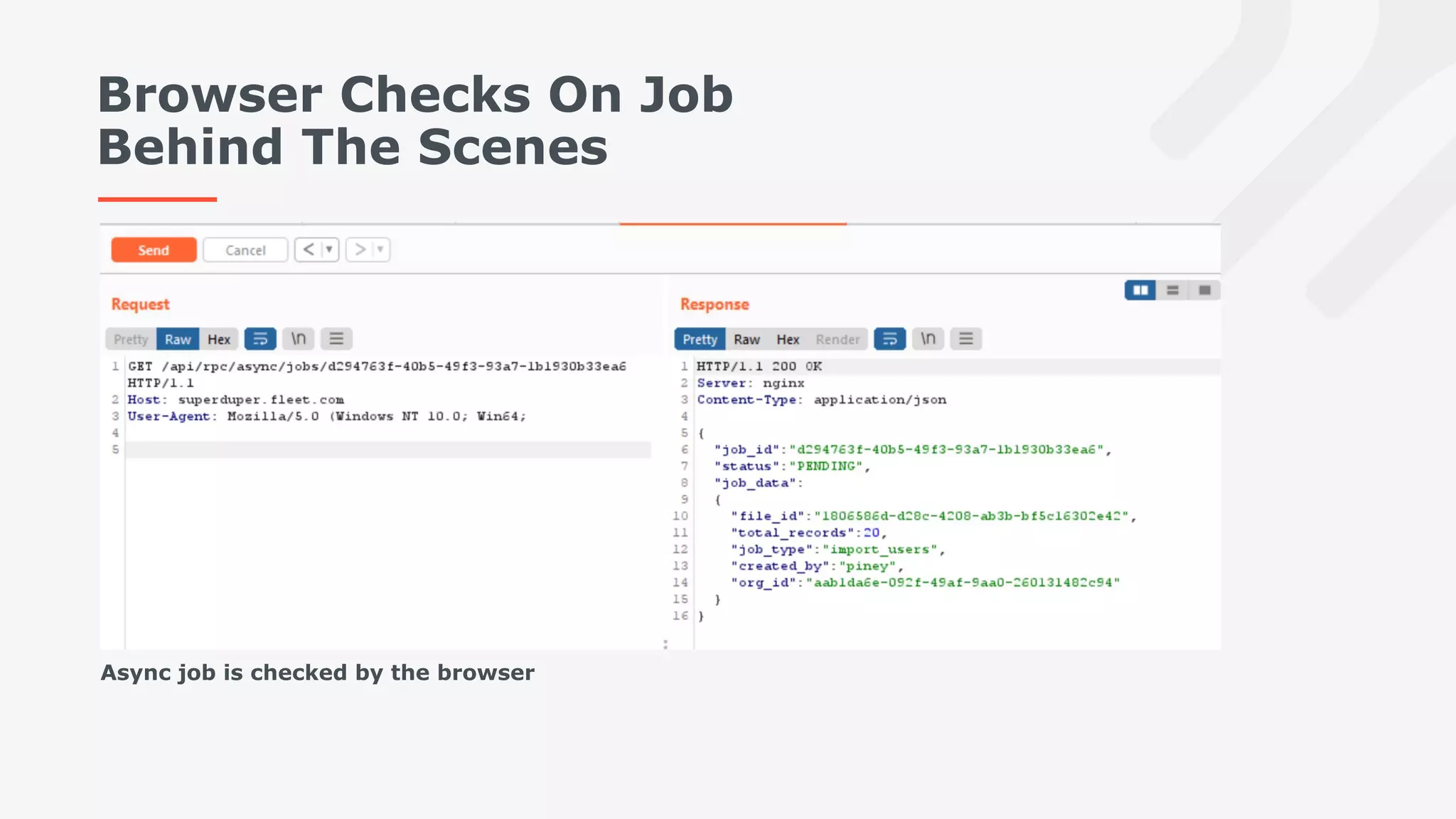Click the User-Agent header line
The image size is (1456, 819).
click(x=326, y=417)
